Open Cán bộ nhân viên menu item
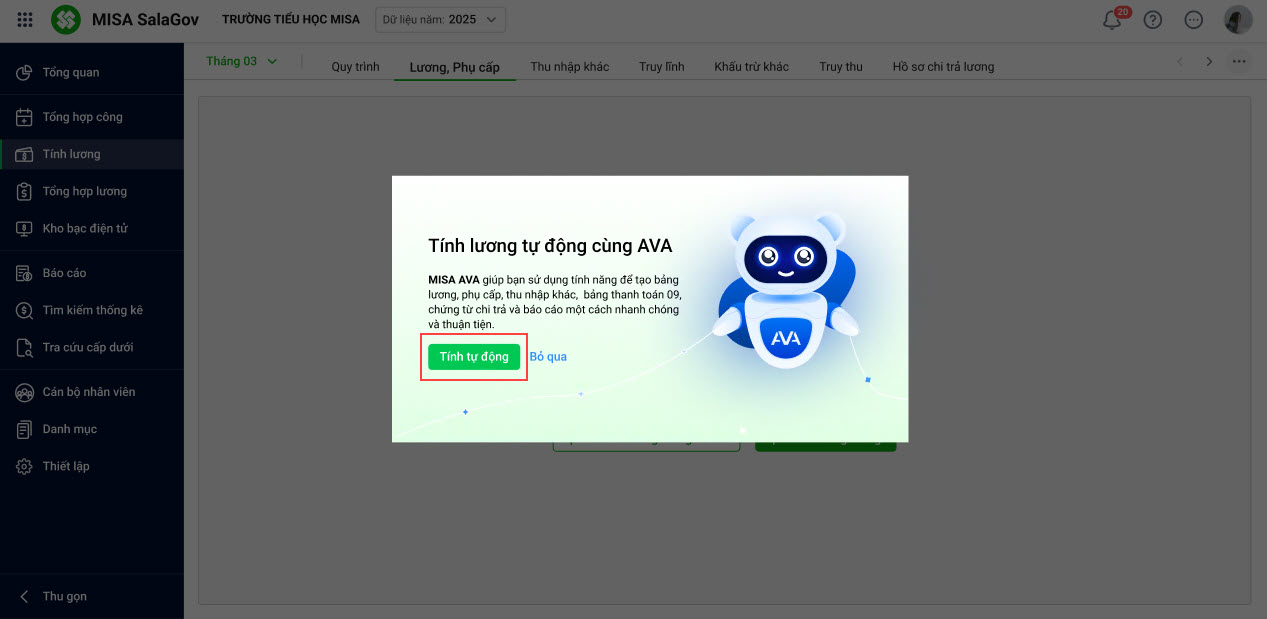Viewport: 1267px width, 619px height. 92,392
